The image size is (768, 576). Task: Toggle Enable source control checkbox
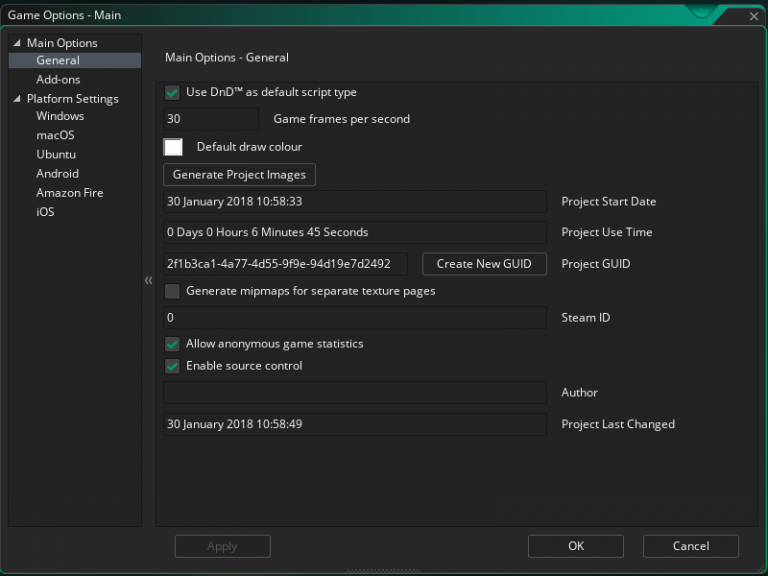[172, 366]
